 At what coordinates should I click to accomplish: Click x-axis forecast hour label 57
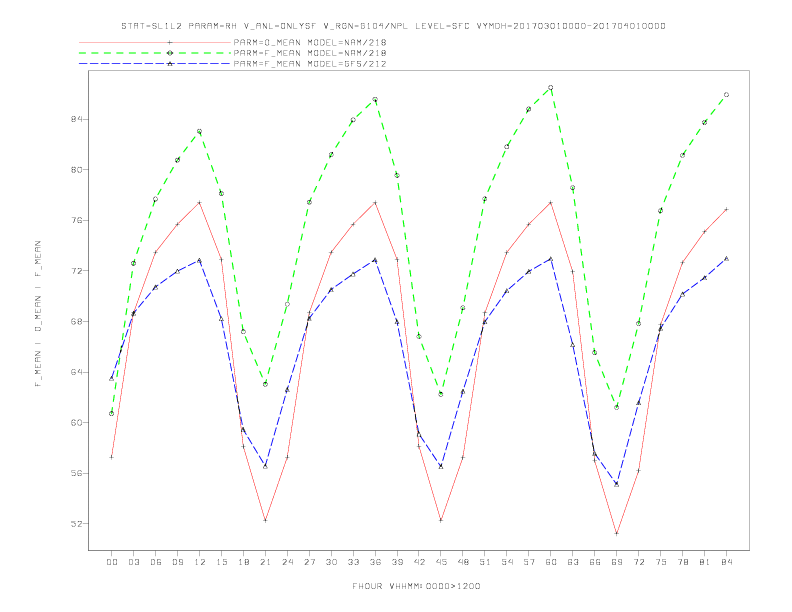click(529, 562)
